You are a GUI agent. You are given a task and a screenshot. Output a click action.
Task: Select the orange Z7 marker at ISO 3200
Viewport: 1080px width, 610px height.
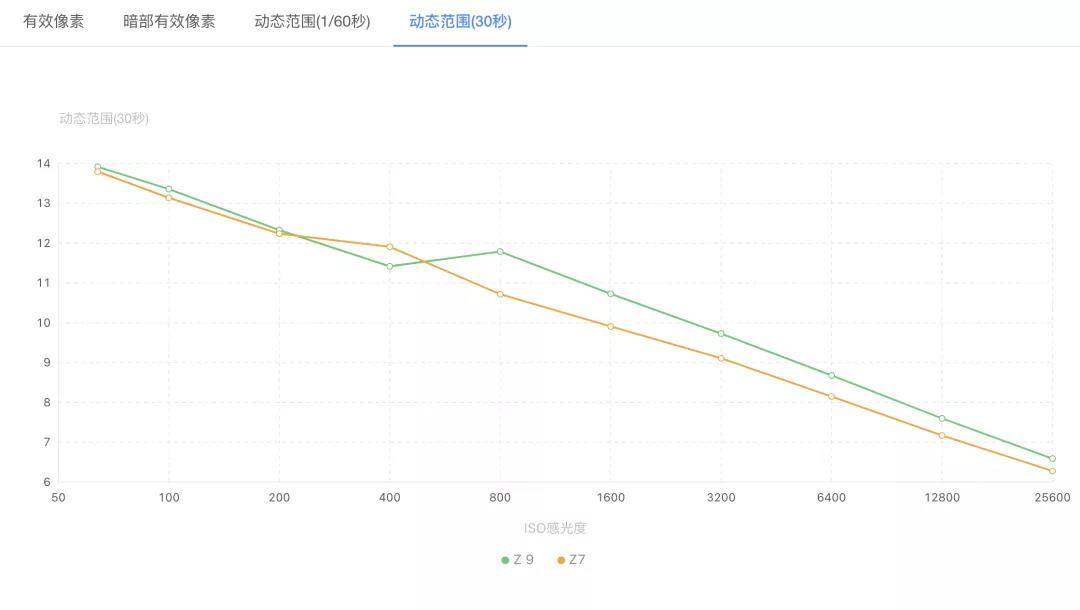pos(721,358)
